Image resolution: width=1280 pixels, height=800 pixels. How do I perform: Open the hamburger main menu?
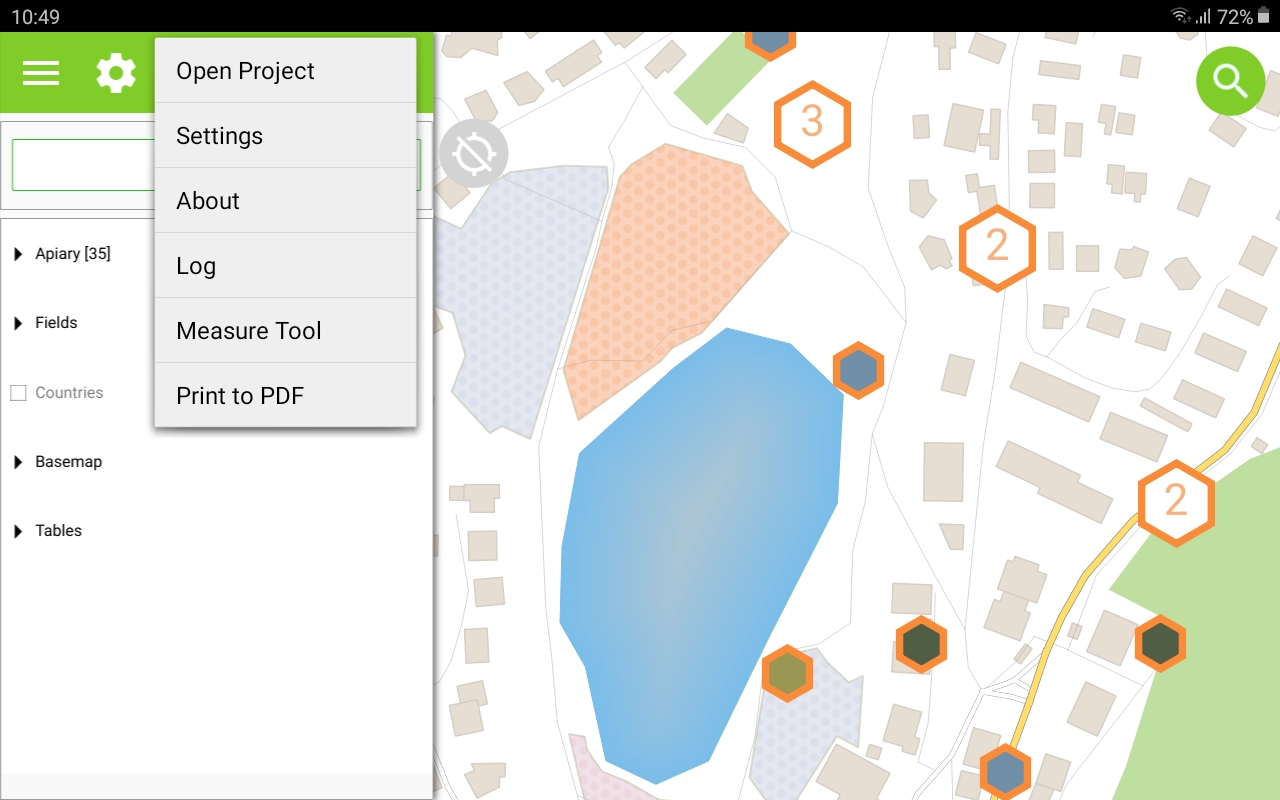click(x=41, y=73)
